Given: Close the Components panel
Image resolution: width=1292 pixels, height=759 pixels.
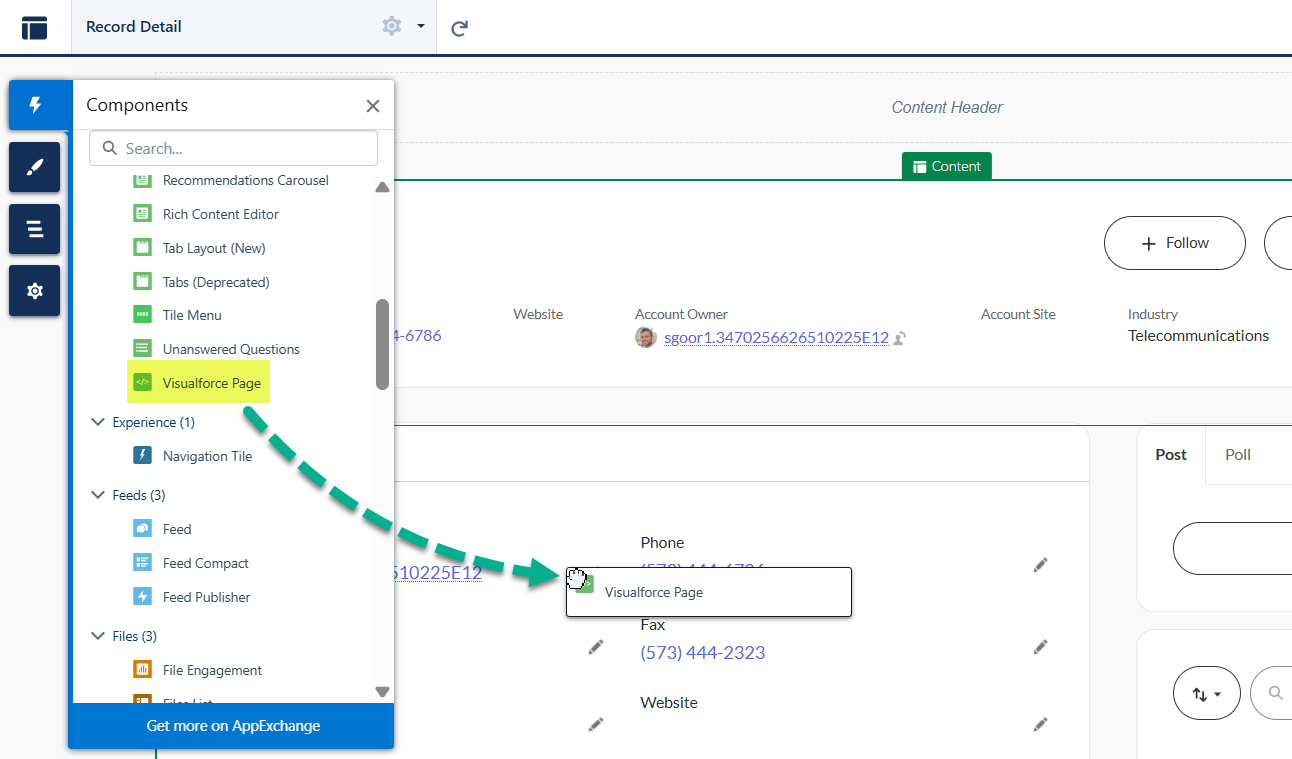Looking at the screenshot, I should point(373,106).
